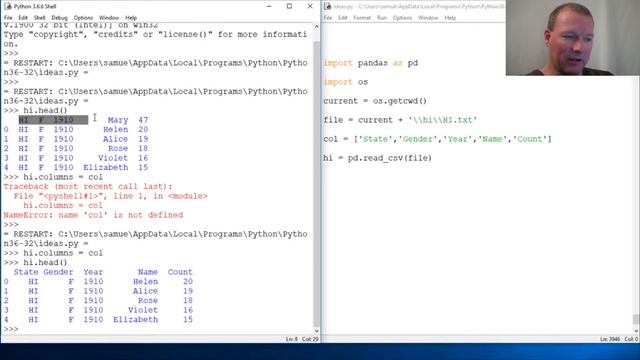Click the file path assignment line
The image size is (640, 360).
(400, 120)
